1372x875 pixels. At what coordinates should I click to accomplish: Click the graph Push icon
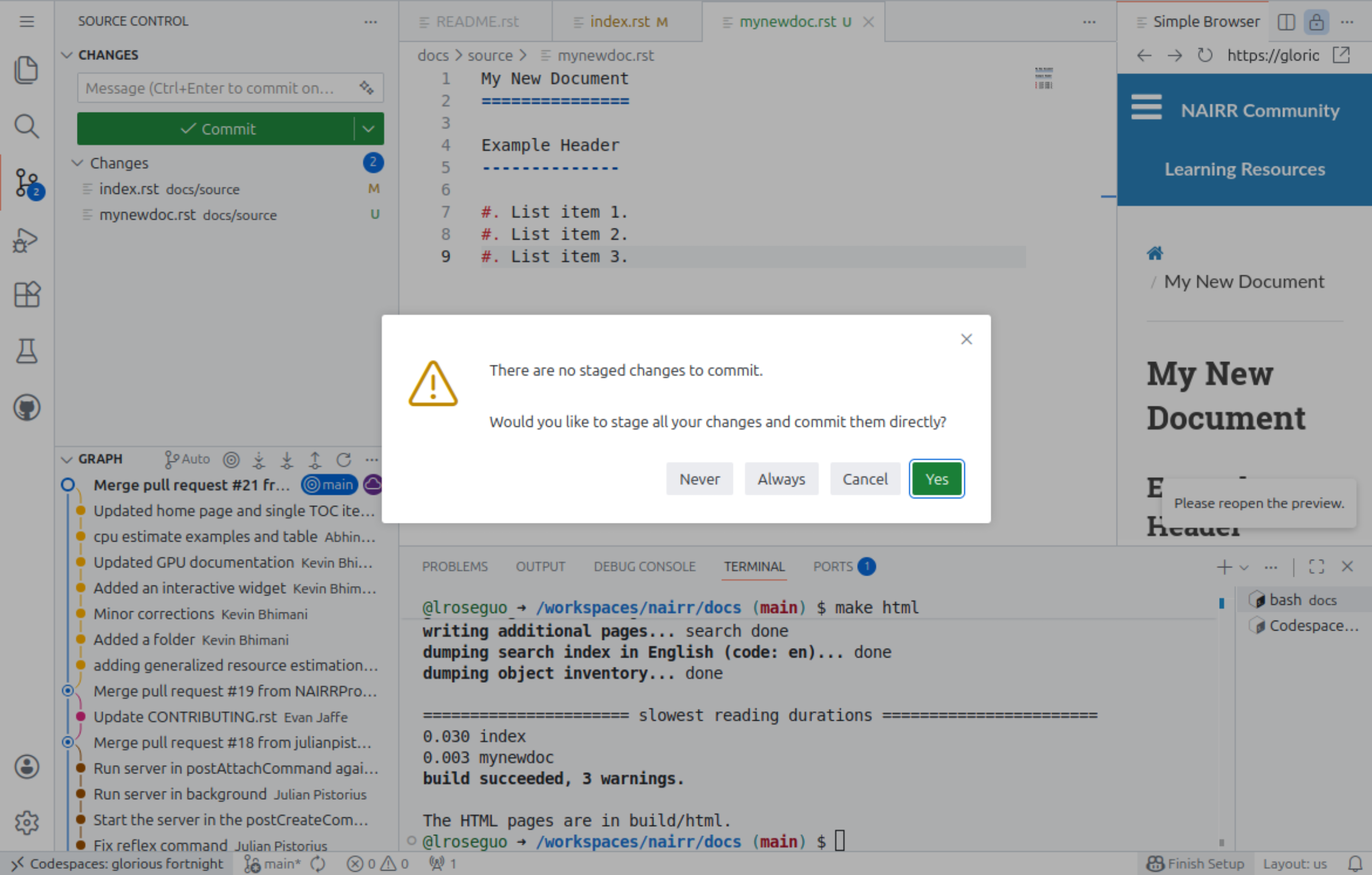315,459
